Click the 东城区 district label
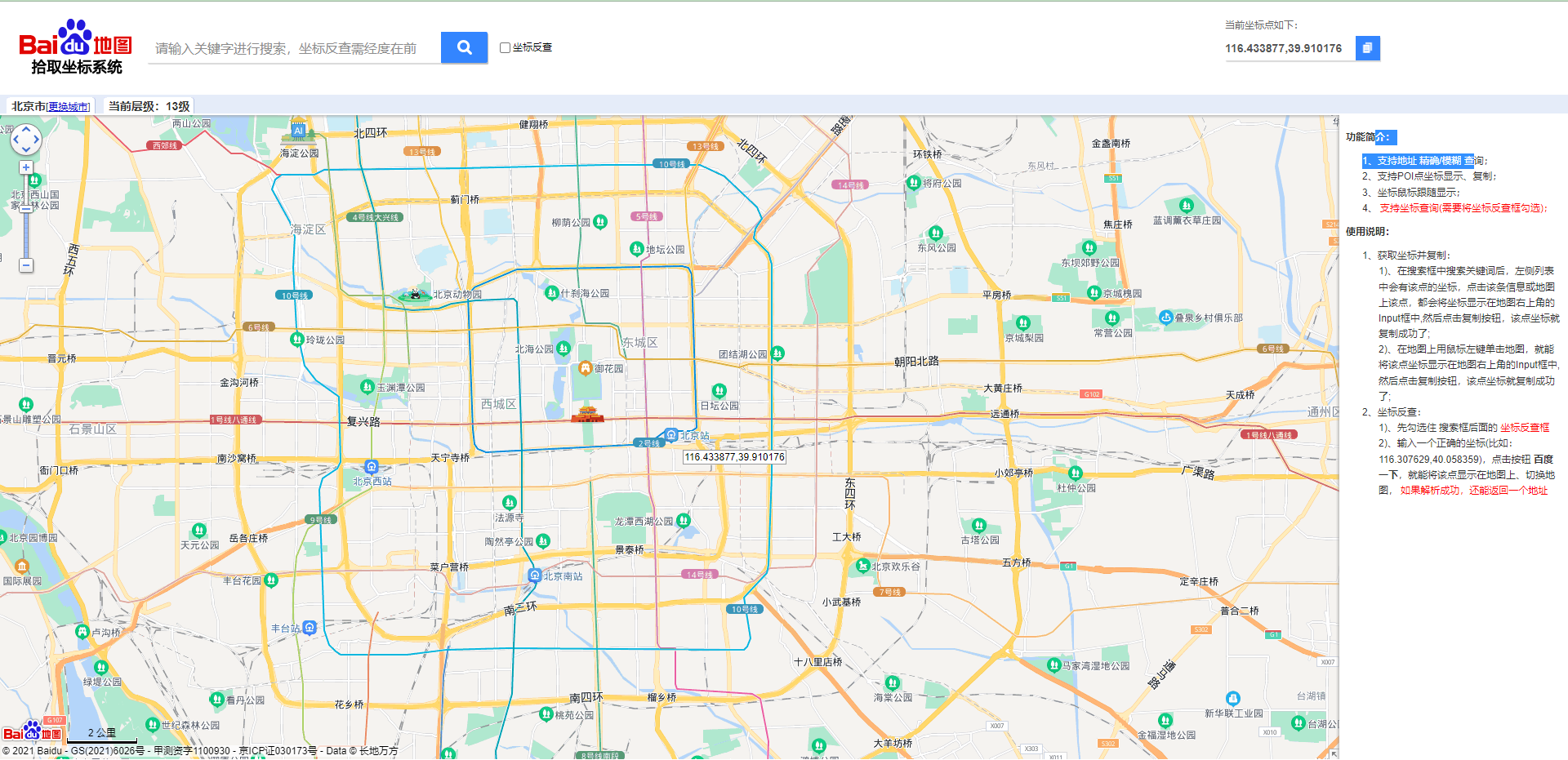1568x760 pixels. pyautogui.click(x=639, y=342)
